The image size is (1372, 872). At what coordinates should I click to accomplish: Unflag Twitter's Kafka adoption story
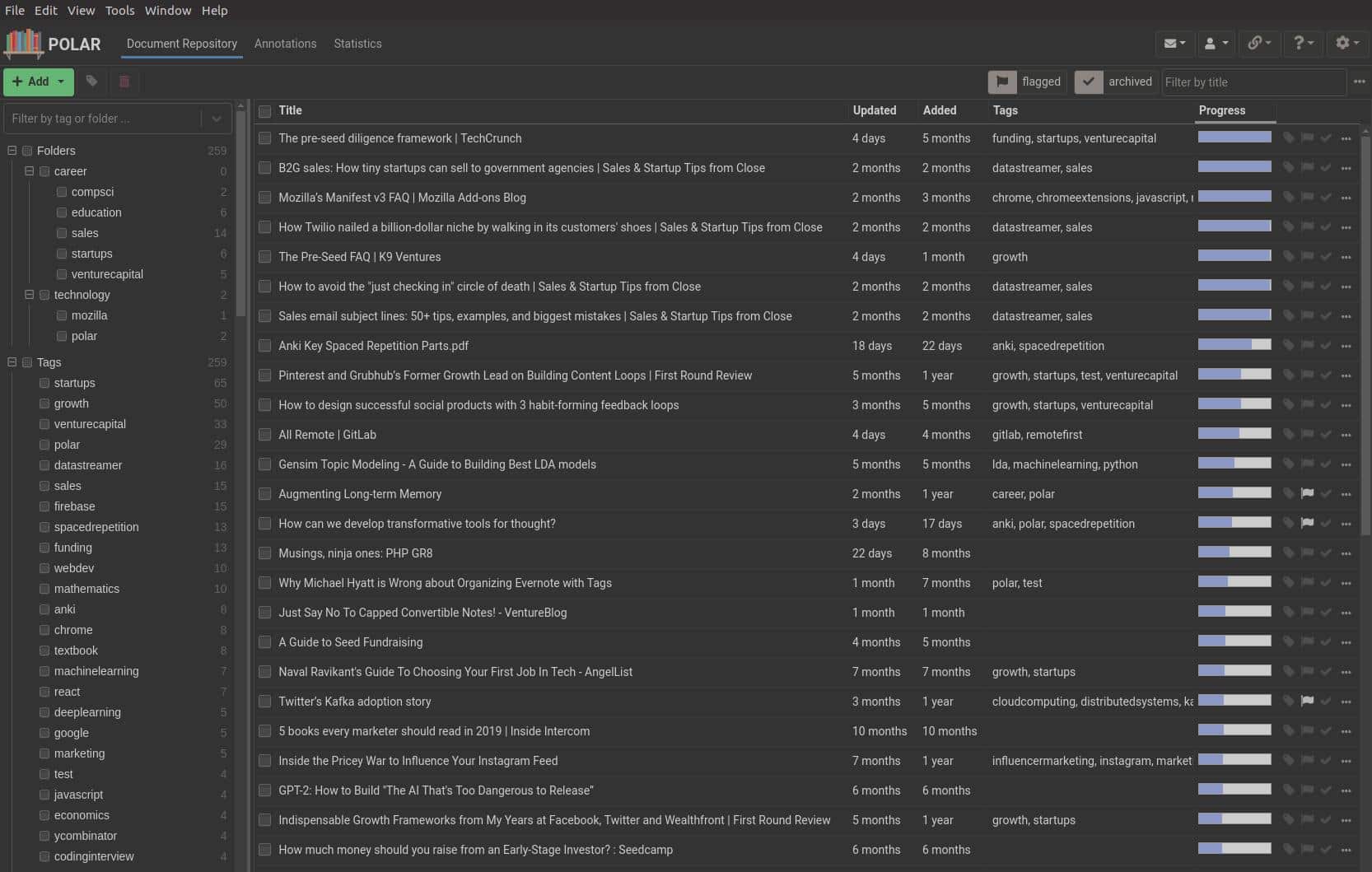point(1307,702)
